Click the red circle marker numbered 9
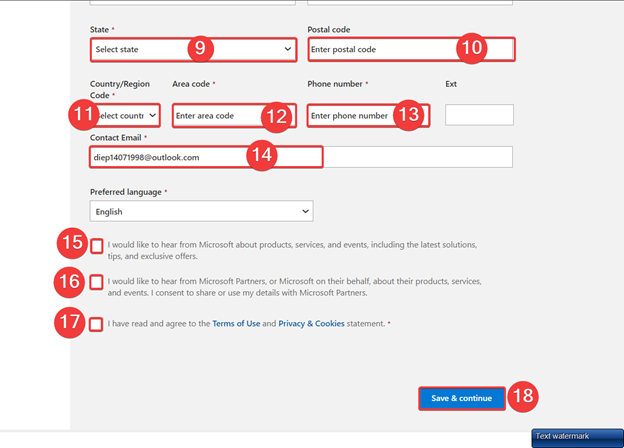This screenshot has width=624, height=448. [x=200, y=47]
